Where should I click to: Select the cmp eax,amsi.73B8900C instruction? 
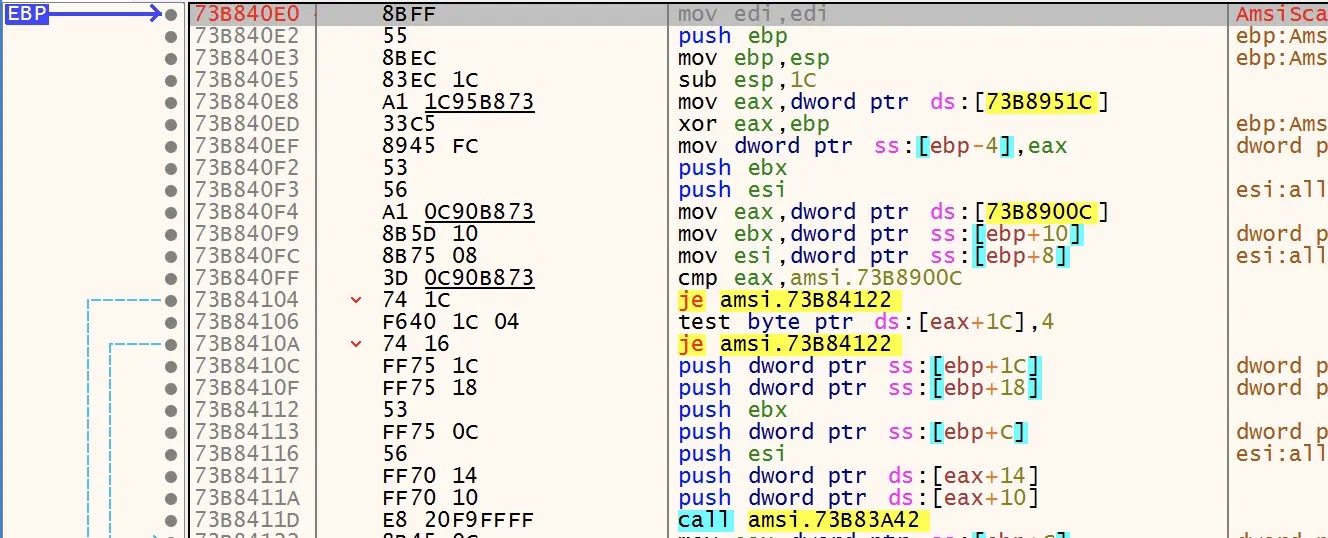[x=820, y=278]
